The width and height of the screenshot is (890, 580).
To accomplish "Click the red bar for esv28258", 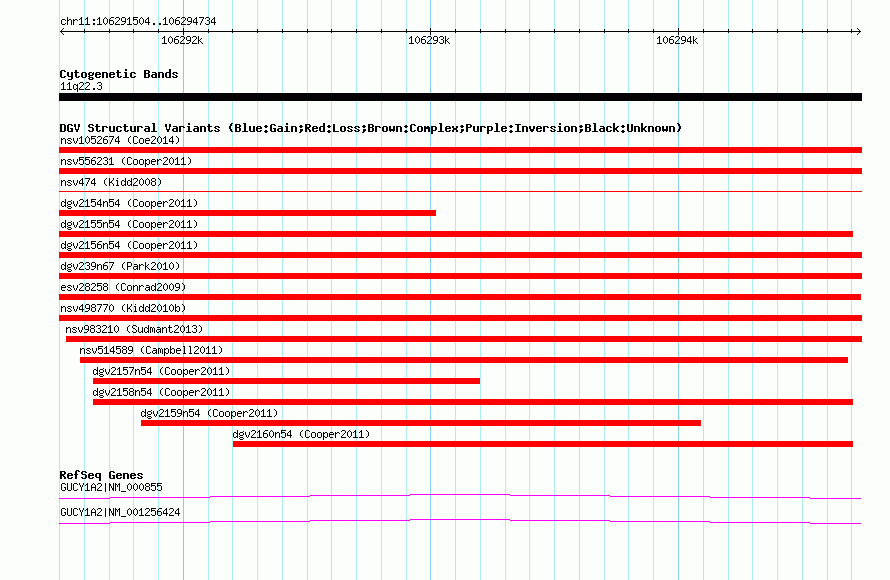I will coord(460,297).
